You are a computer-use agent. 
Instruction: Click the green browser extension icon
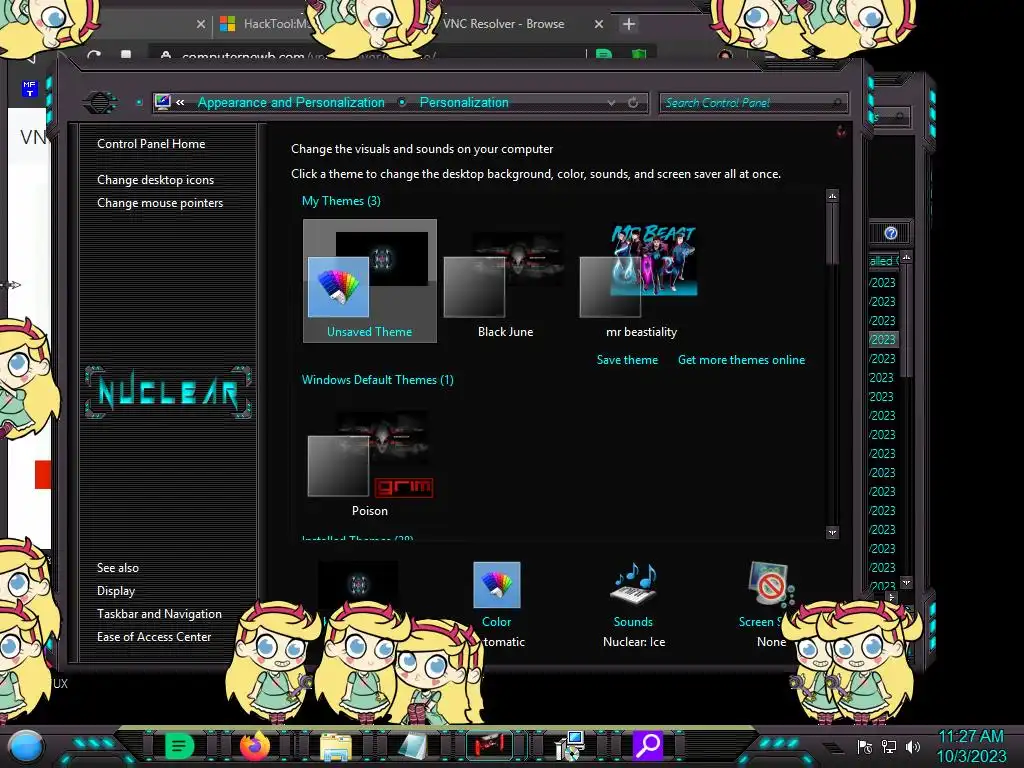[604, 54]
